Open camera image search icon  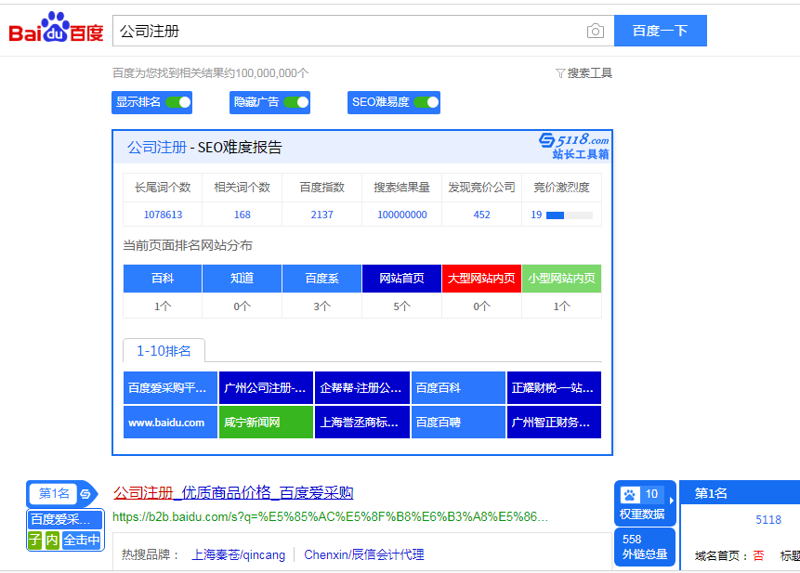click(x=595, y=31)
